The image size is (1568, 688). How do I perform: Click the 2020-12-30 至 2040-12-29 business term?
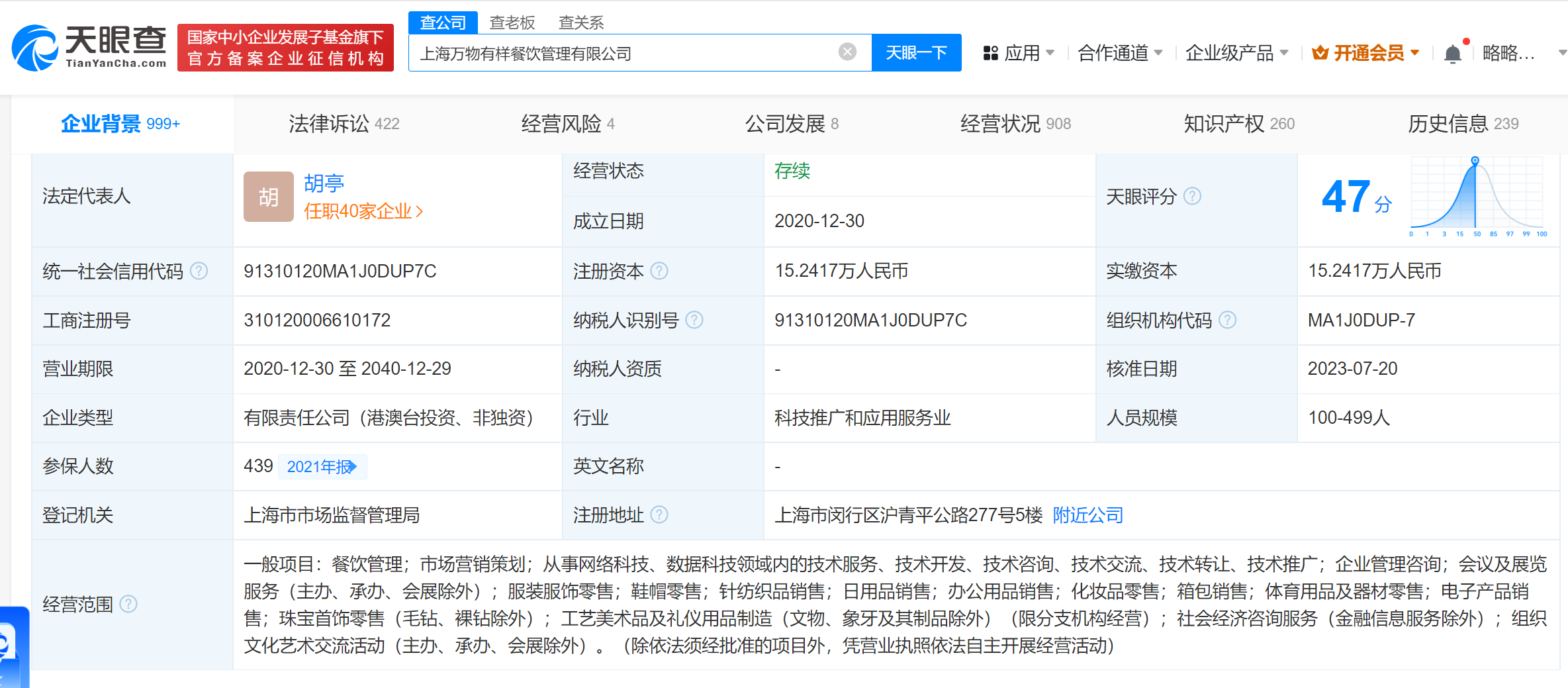coord(347,369)
